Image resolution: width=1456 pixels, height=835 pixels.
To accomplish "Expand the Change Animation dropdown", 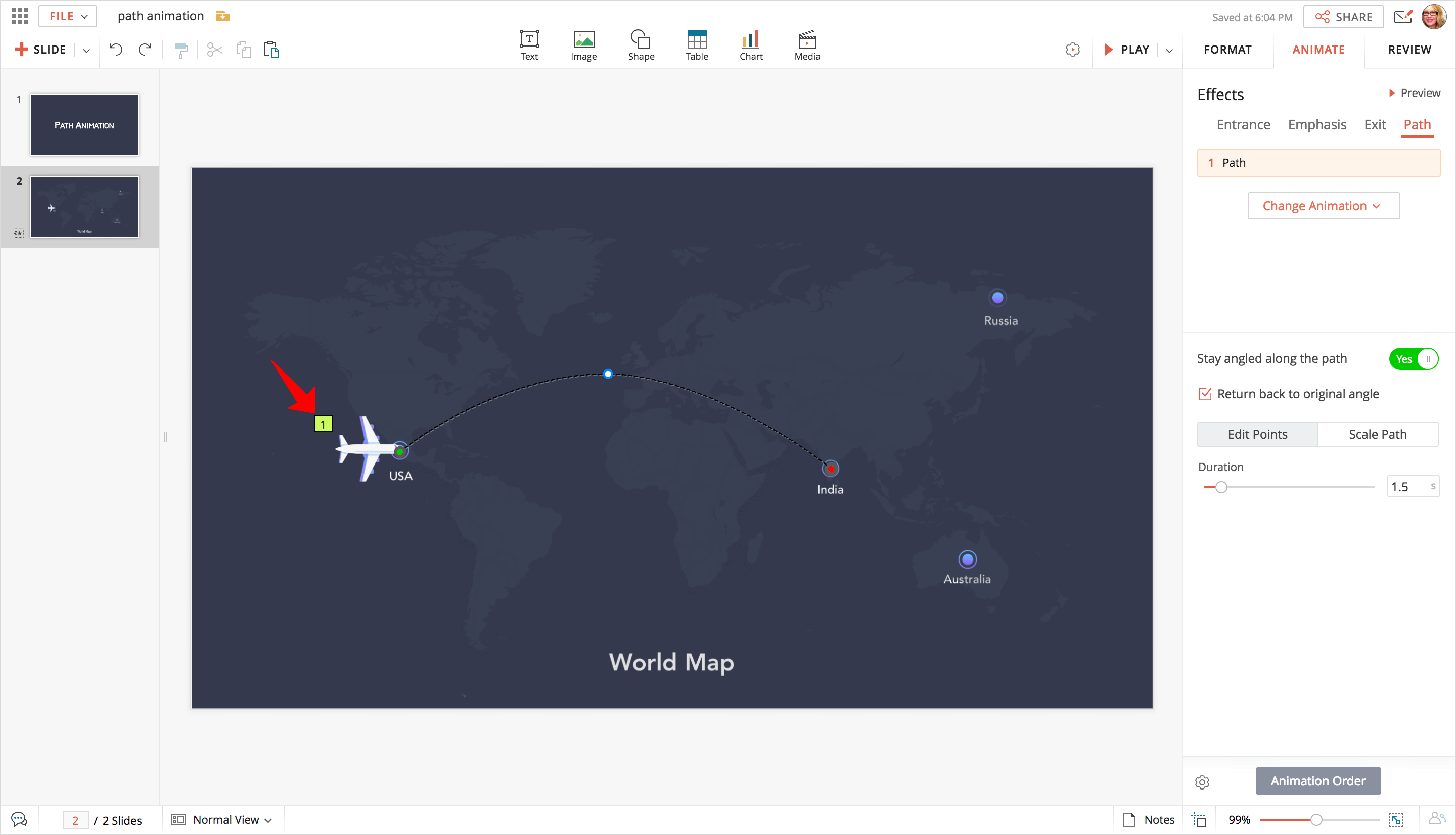I will pos(1323,206).
